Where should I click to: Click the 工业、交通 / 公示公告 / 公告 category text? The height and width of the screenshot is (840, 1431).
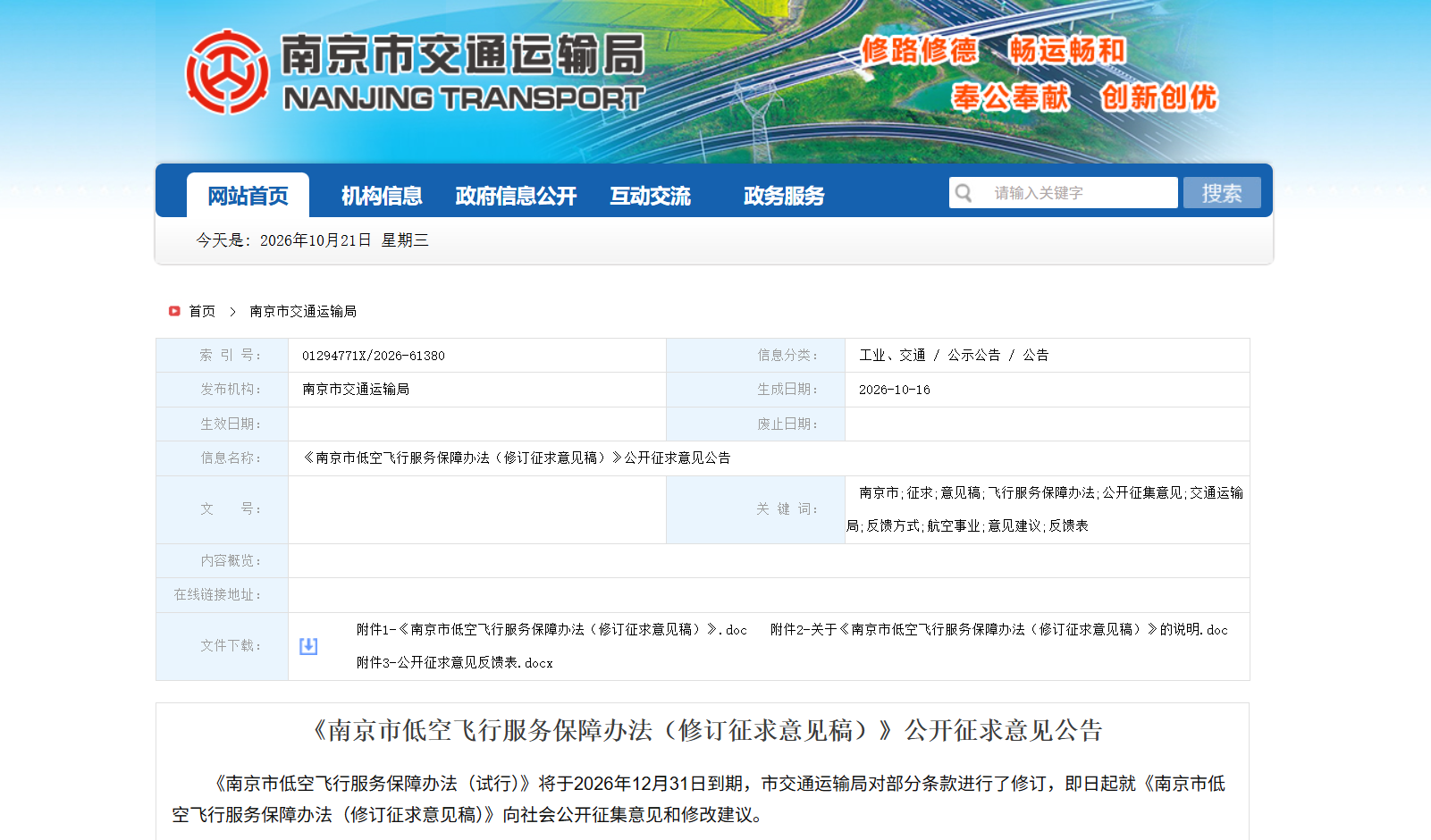pyautogui.click(x=954, y=355)
